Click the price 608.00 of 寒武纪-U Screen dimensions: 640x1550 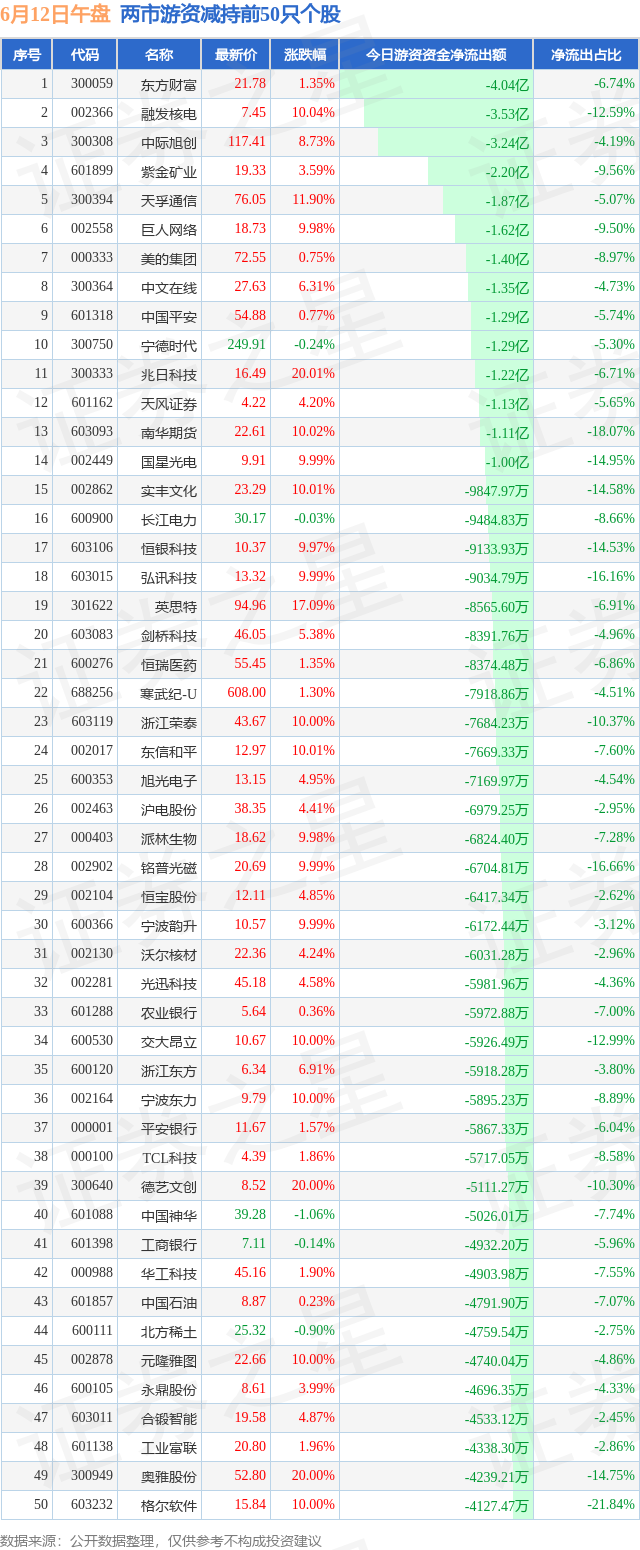247,693
